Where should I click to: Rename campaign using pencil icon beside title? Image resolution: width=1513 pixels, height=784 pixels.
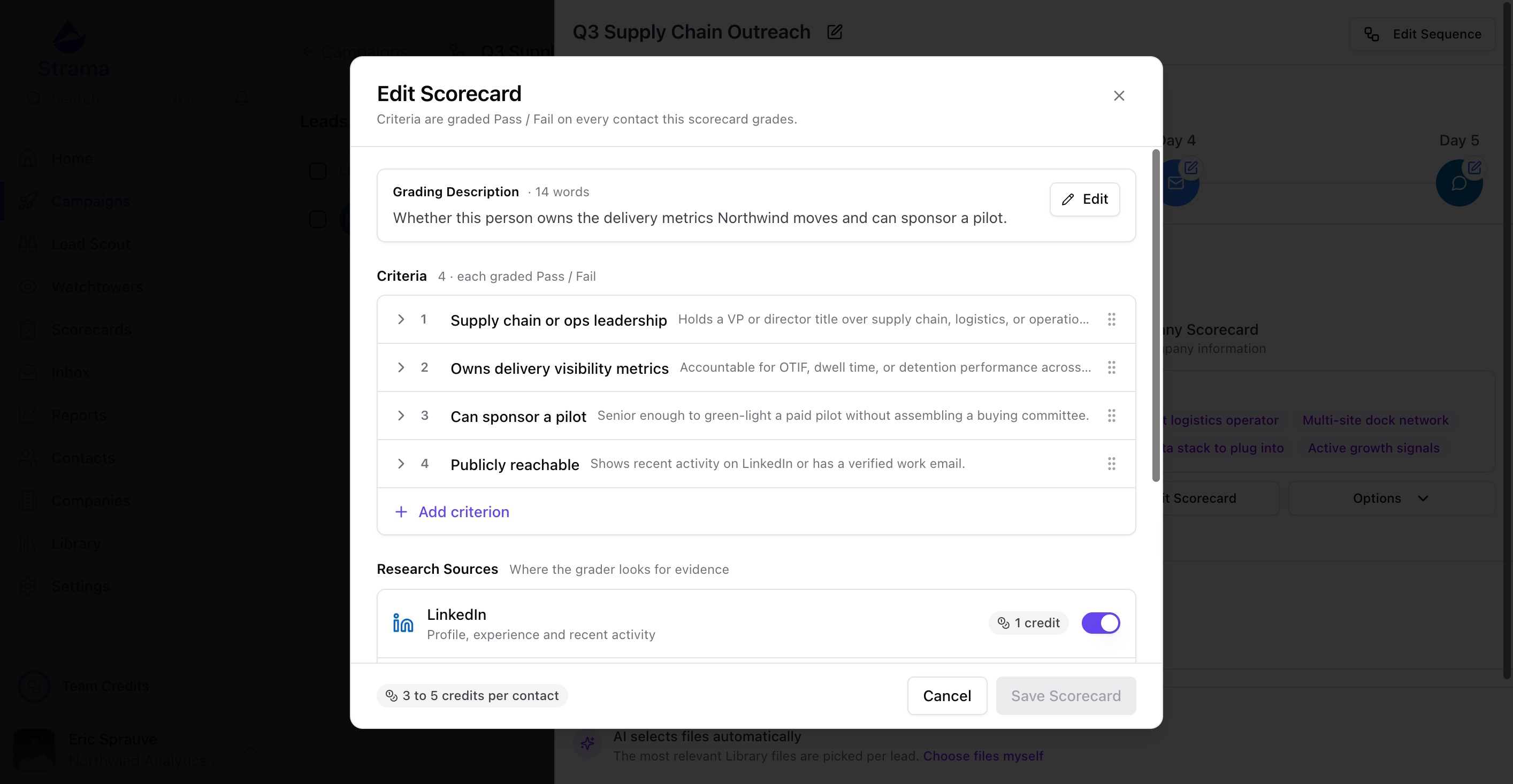click(835, 32)
